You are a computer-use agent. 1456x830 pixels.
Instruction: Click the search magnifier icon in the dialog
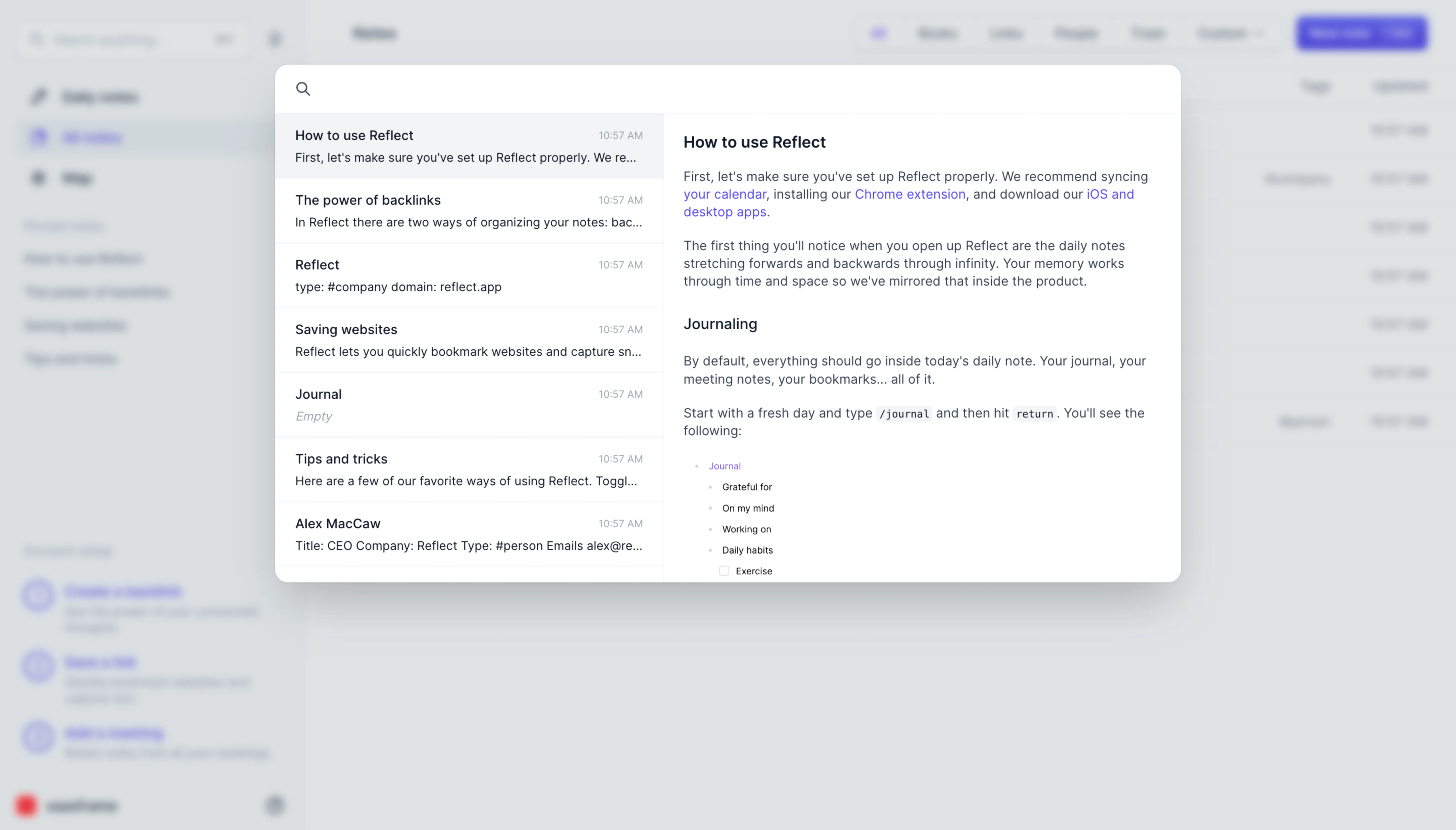303,89
